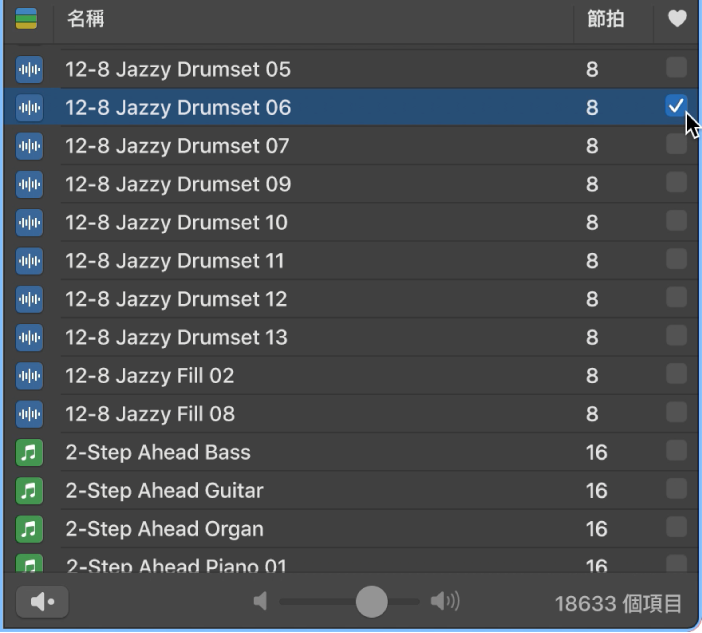The width and height of the screenshot is (702, 633).
Task: Select loop 12-8 Jazzy Drumset 06
Action: 351,107
